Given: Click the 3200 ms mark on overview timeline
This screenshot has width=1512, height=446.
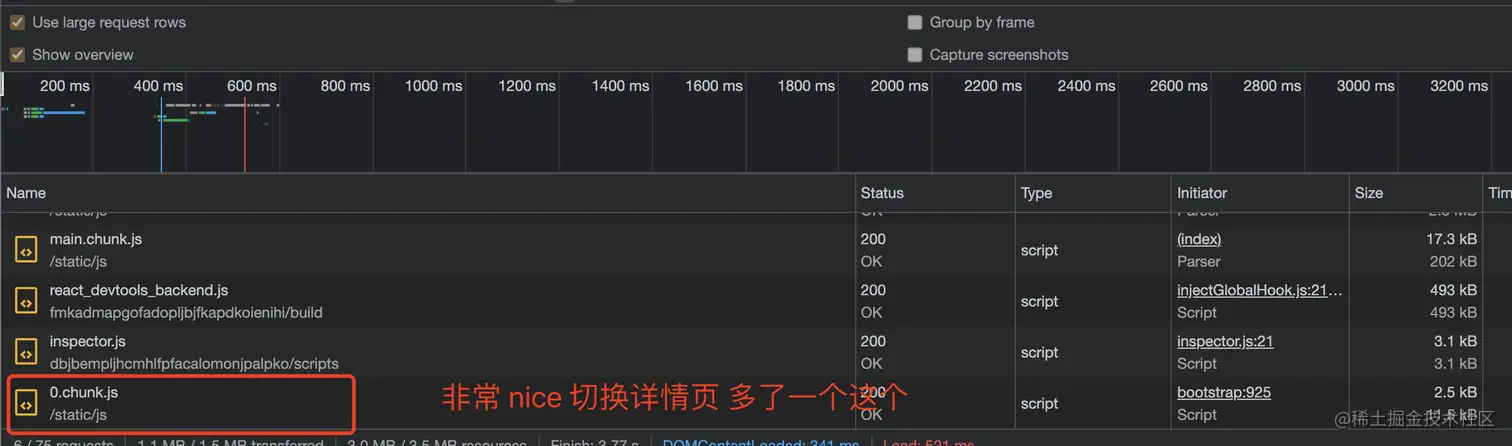Looking at the screenshot, I should pos(1459,86).
